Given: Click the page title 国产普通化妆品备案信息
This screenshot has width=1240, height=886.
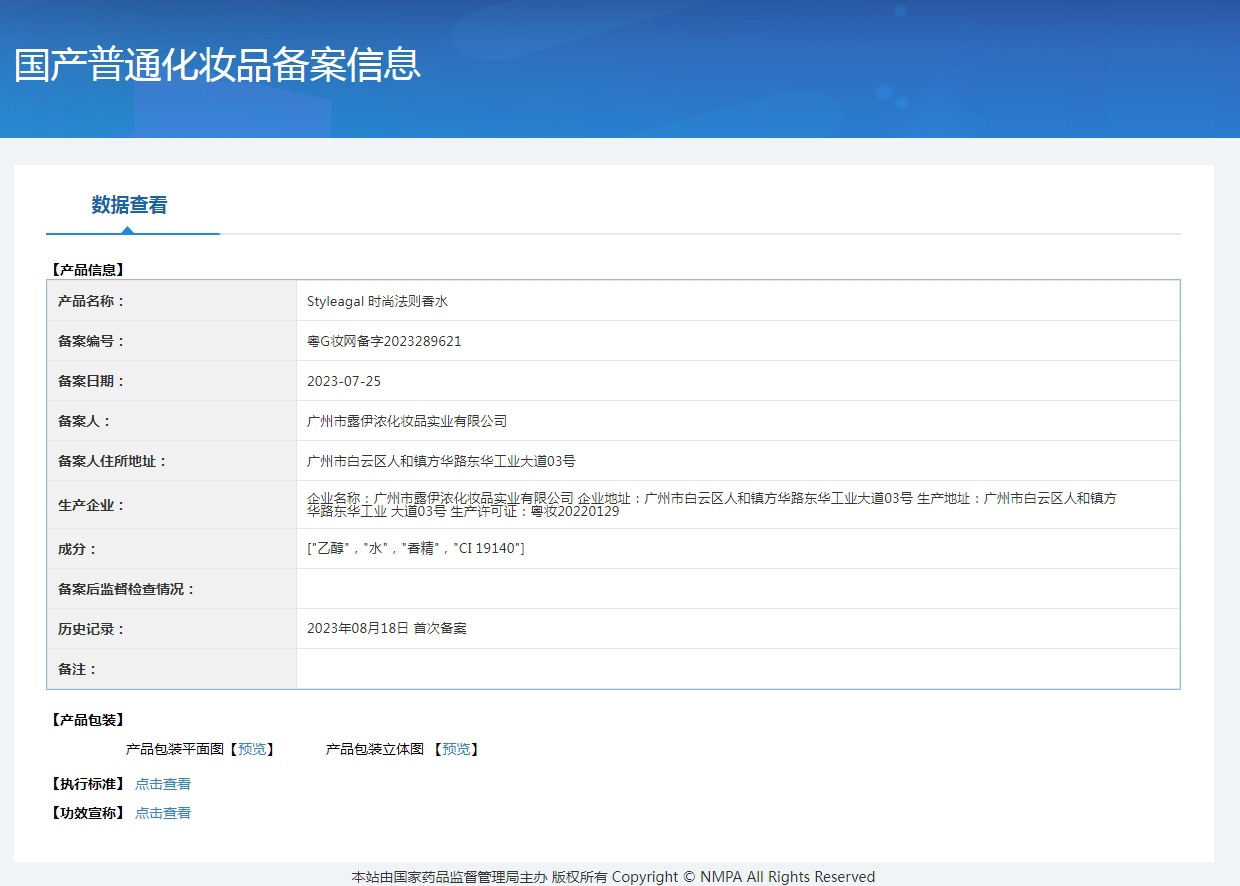Looking at the screenshot, I should (x=217, y=64).
